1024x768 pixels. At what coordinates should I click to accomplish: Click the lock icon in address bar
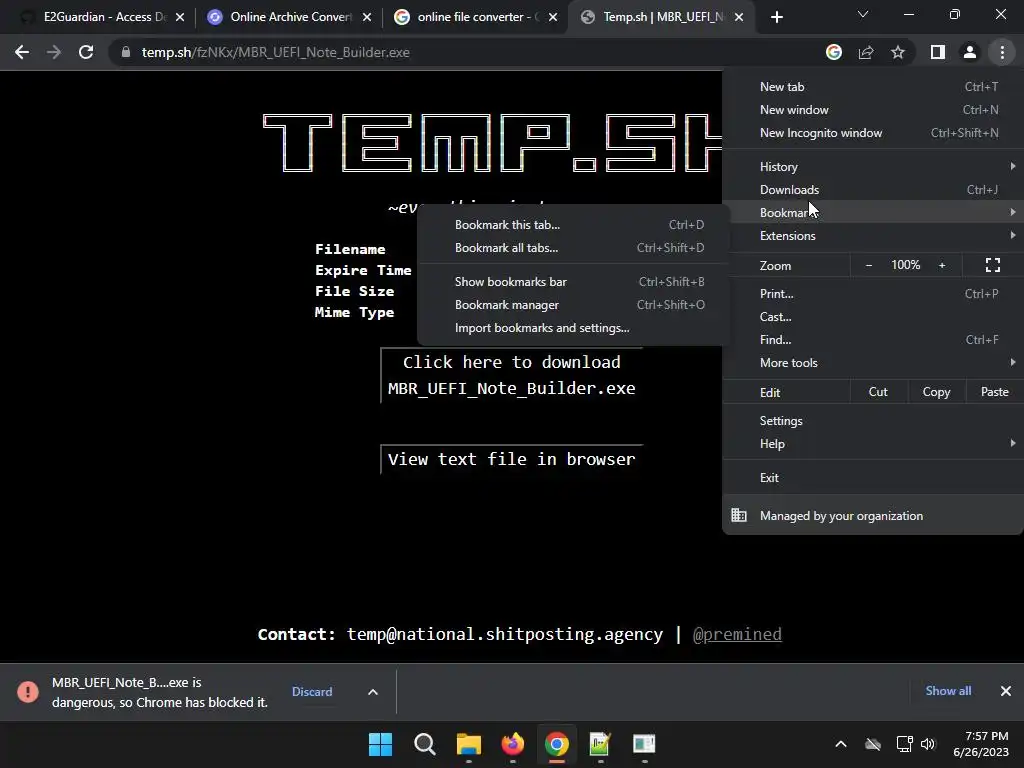pyautogui.click(x=126, y=52)
